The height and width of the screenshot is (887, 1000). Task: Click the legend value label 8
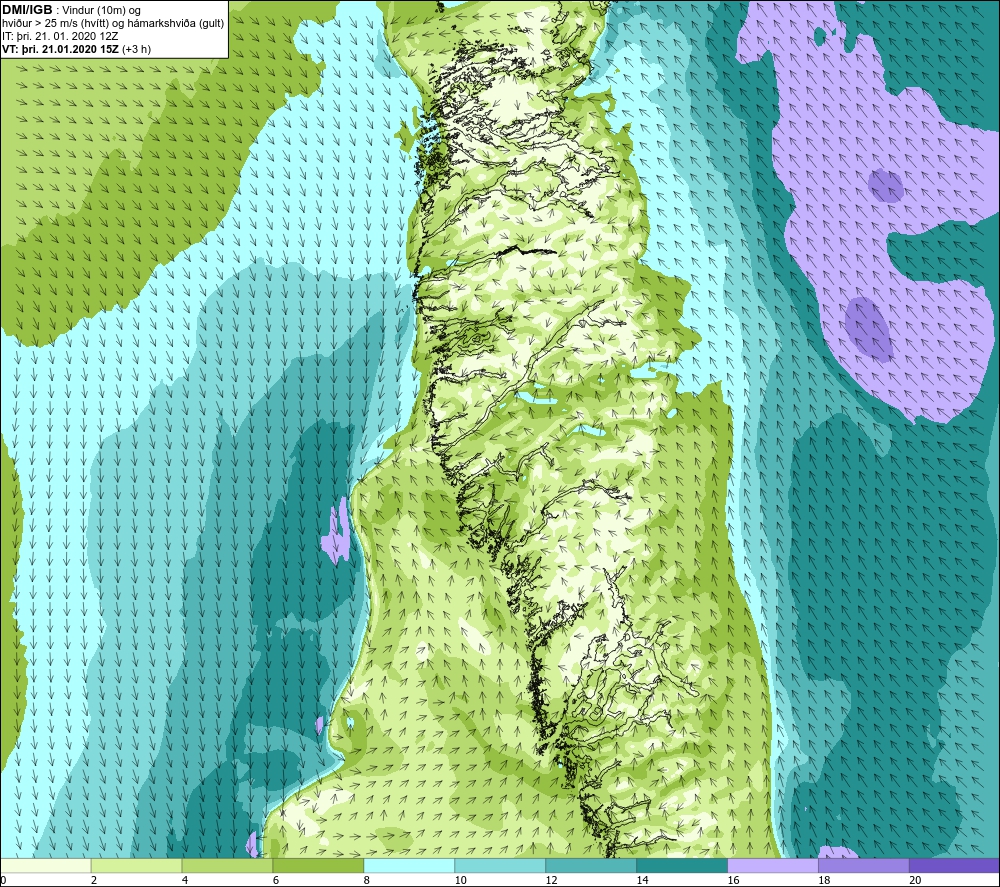click(367, 880)
